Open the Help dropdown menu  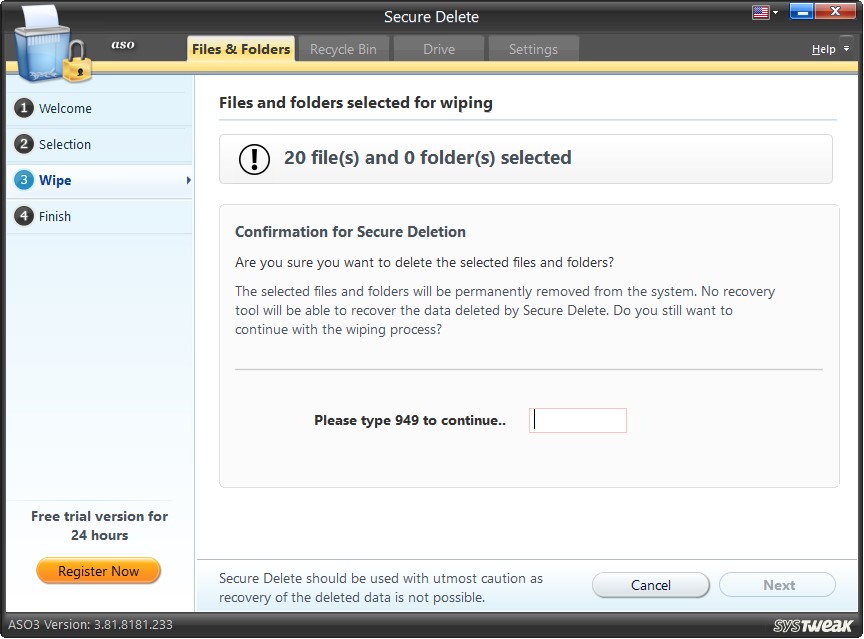tap(829, 48)
